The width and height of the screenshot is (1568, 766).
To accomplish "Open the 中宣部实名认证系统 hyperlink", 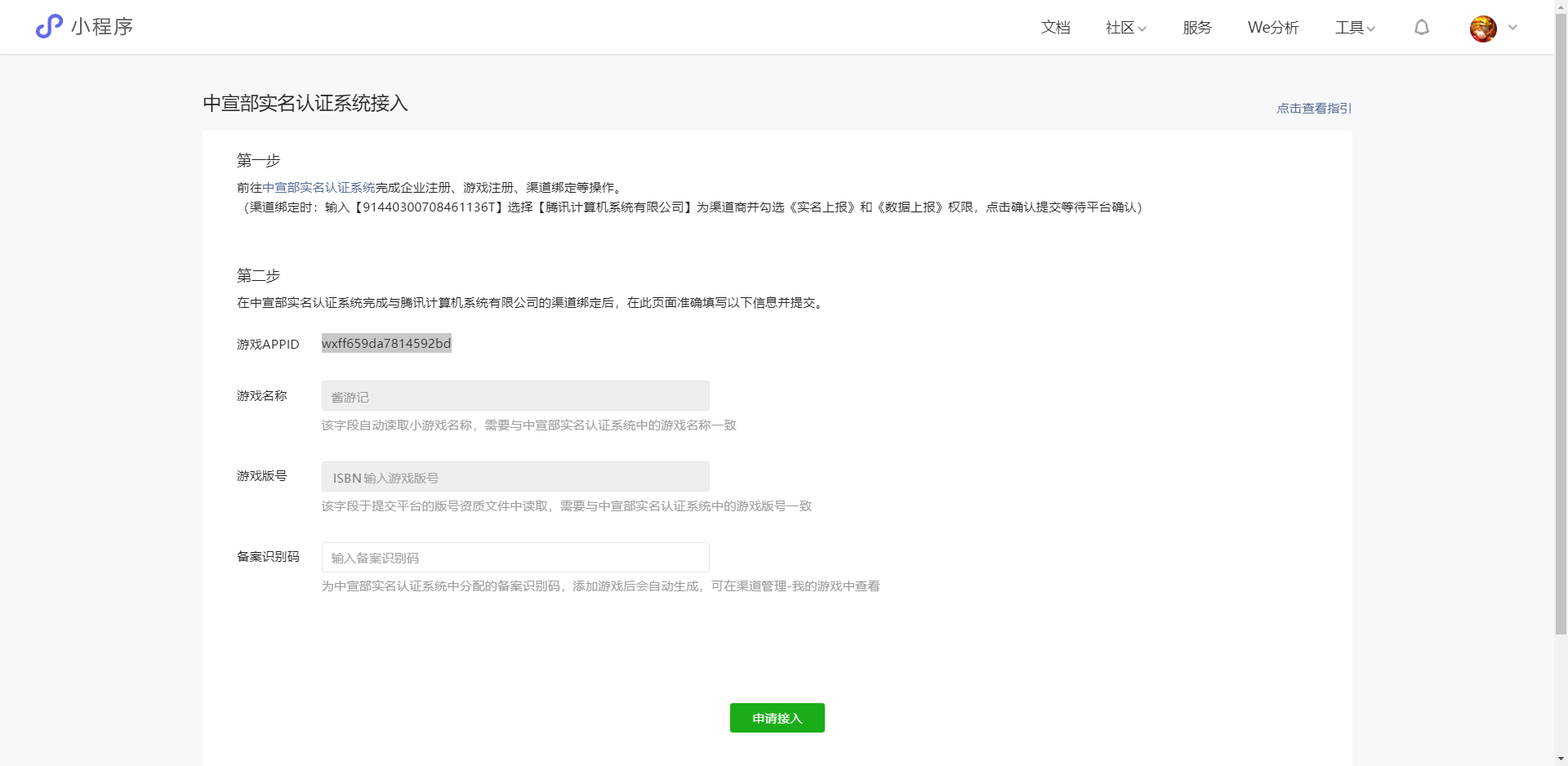I will [318, 188].
